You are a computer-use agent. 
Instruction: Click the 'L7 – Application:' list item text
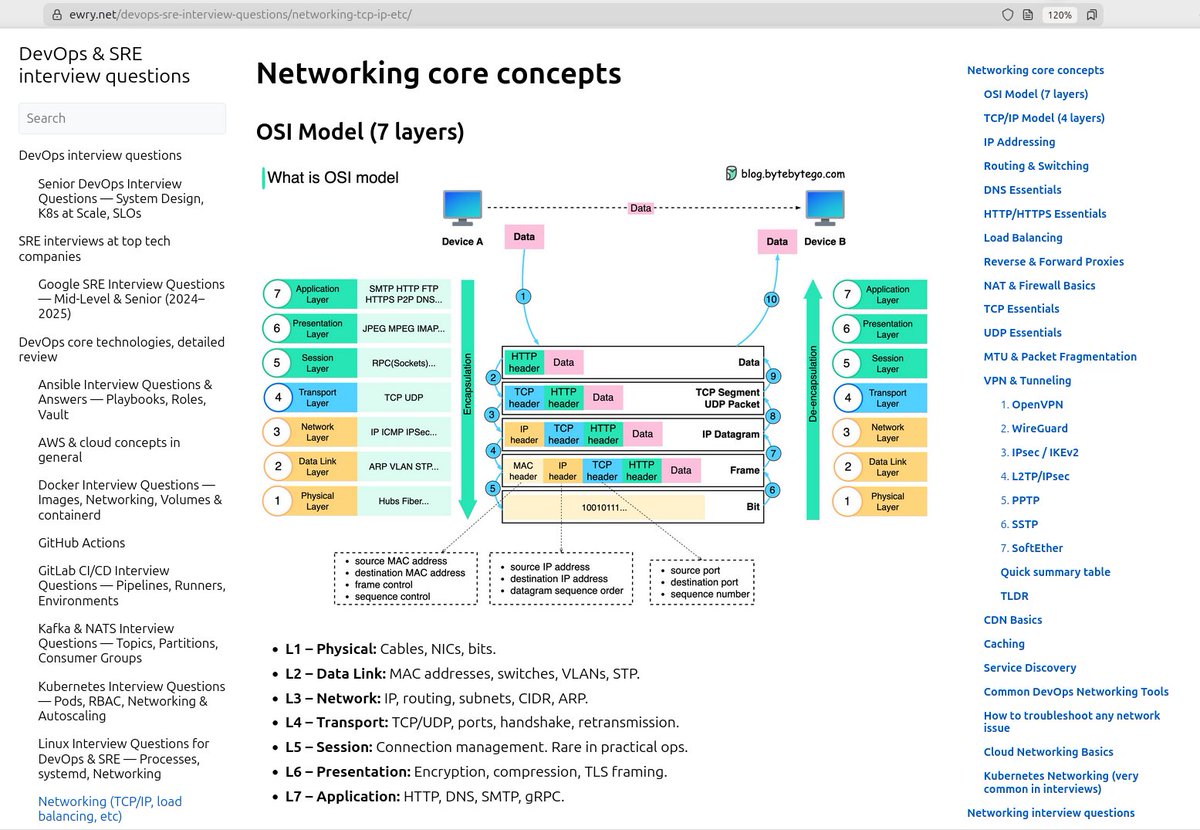pos(426,796)
